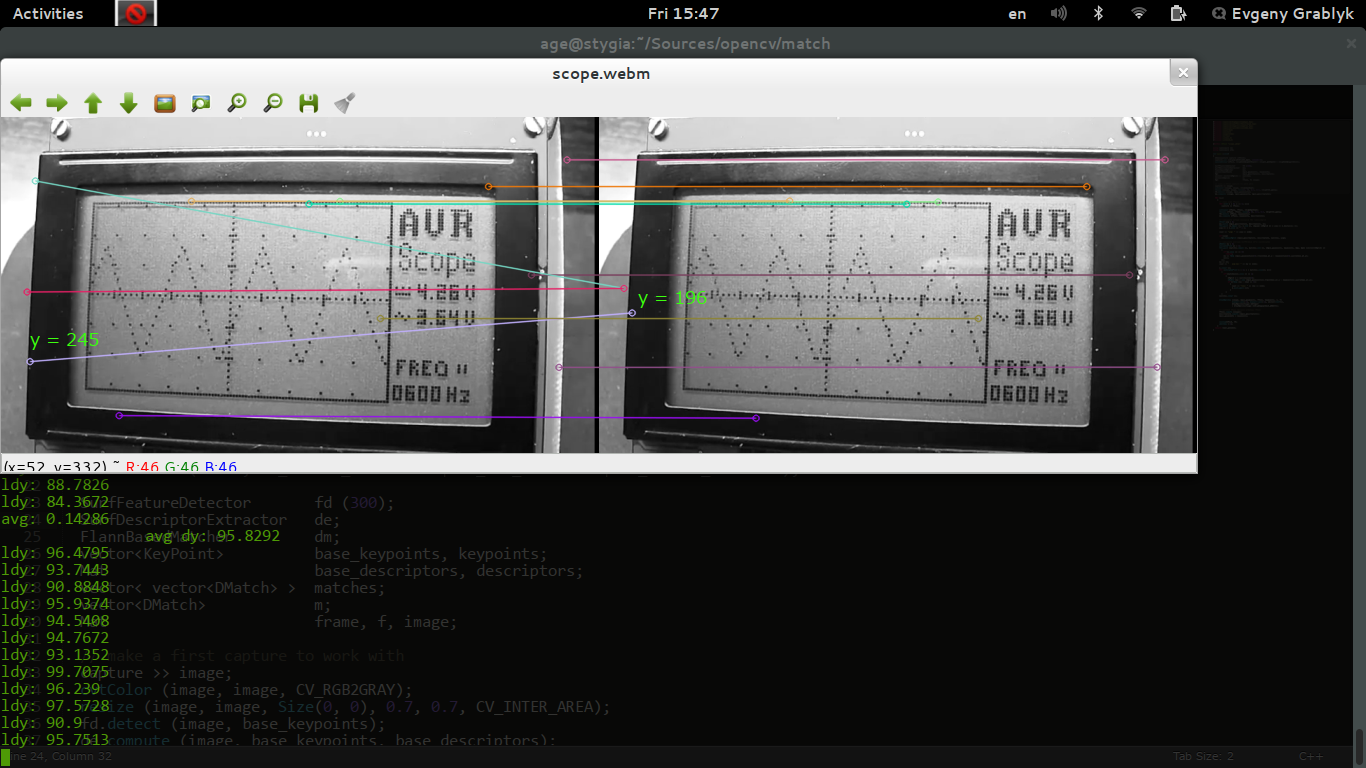Click the fit image to window icon

point(201,102)
